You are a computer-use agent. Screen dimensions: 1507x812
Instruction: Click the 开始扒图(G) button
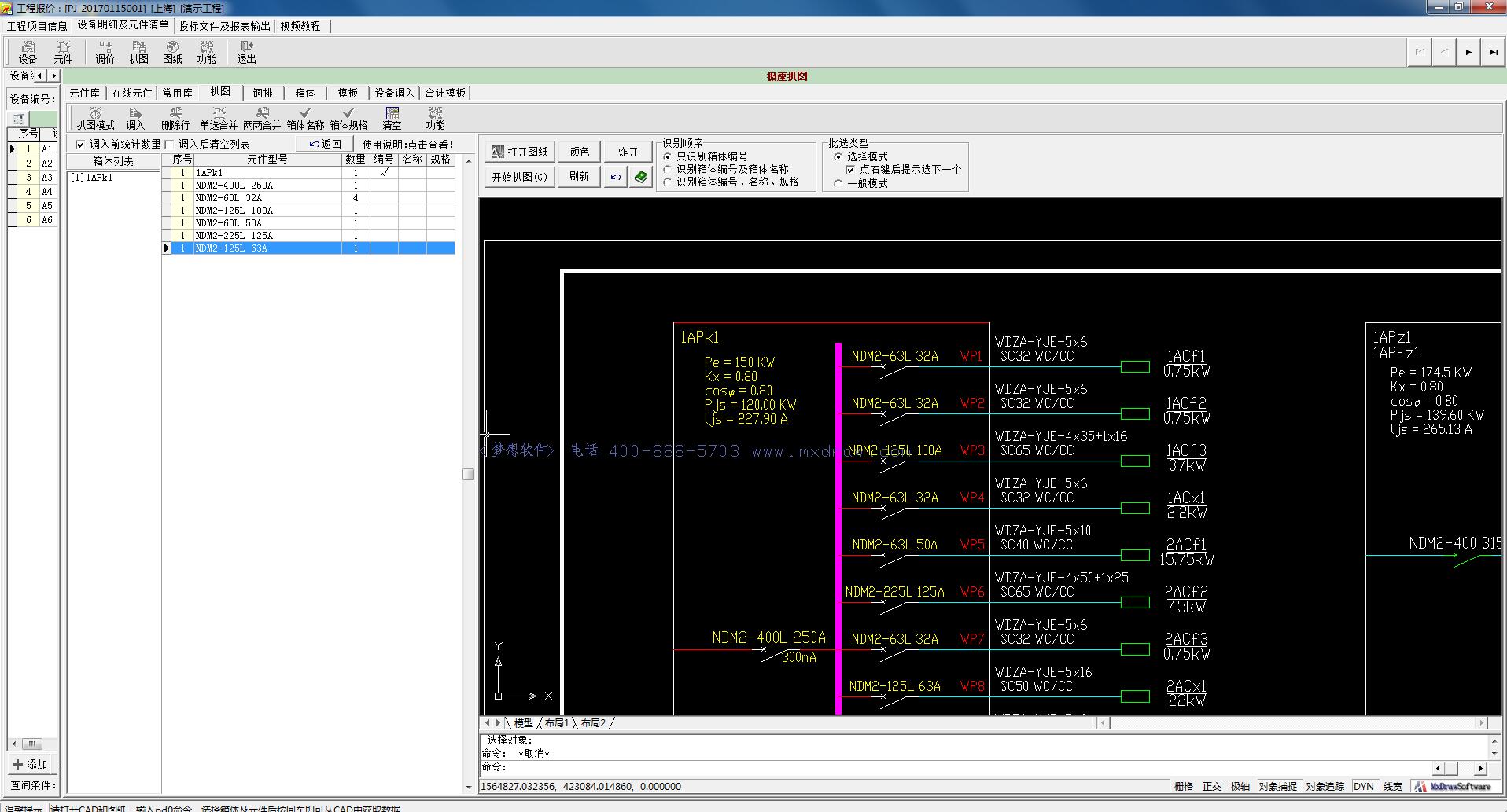519,177
